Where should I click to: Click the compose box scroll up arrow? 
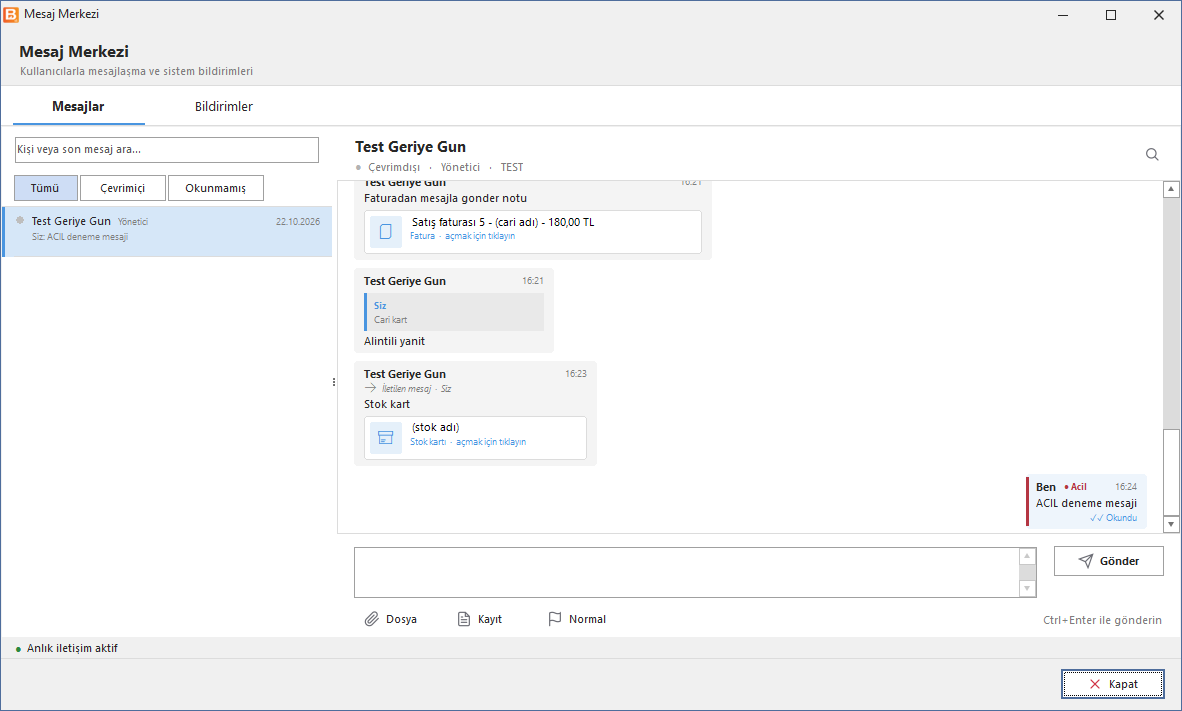coord(1027,556)
